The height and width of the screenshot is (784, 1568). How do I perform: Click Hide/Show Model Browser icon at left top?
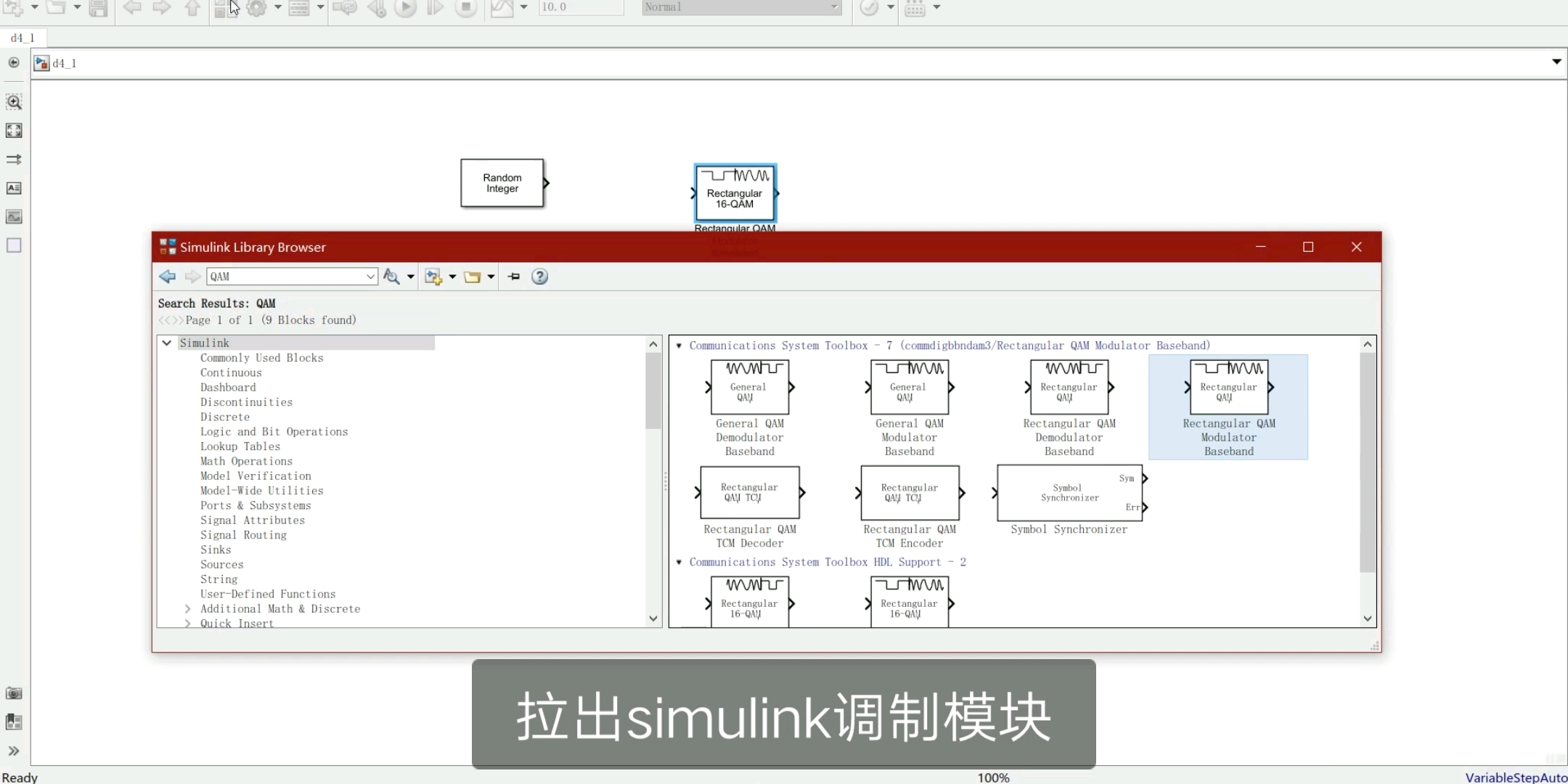(14, 62)
